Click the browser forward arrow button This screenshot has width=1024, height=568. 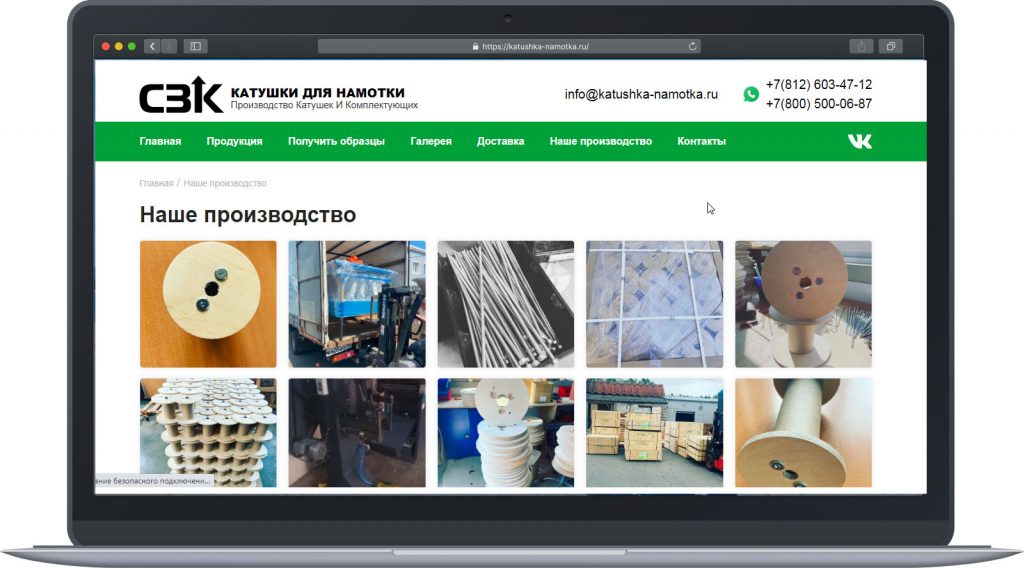(x=169, y=46)
